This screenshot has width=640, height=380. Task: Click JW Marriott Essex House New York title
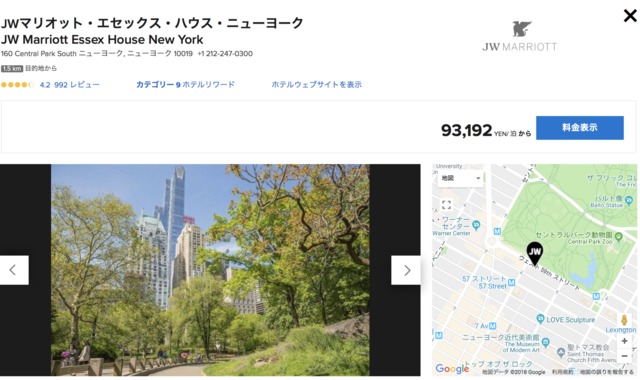tap(102, 40)
